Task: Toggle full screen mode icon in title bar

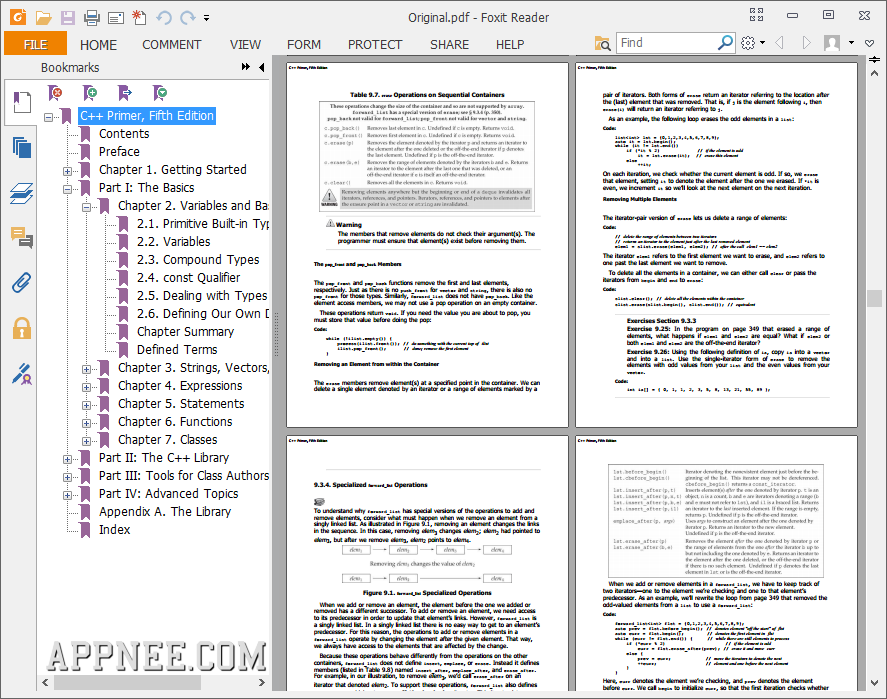Action: click(756, 15)
